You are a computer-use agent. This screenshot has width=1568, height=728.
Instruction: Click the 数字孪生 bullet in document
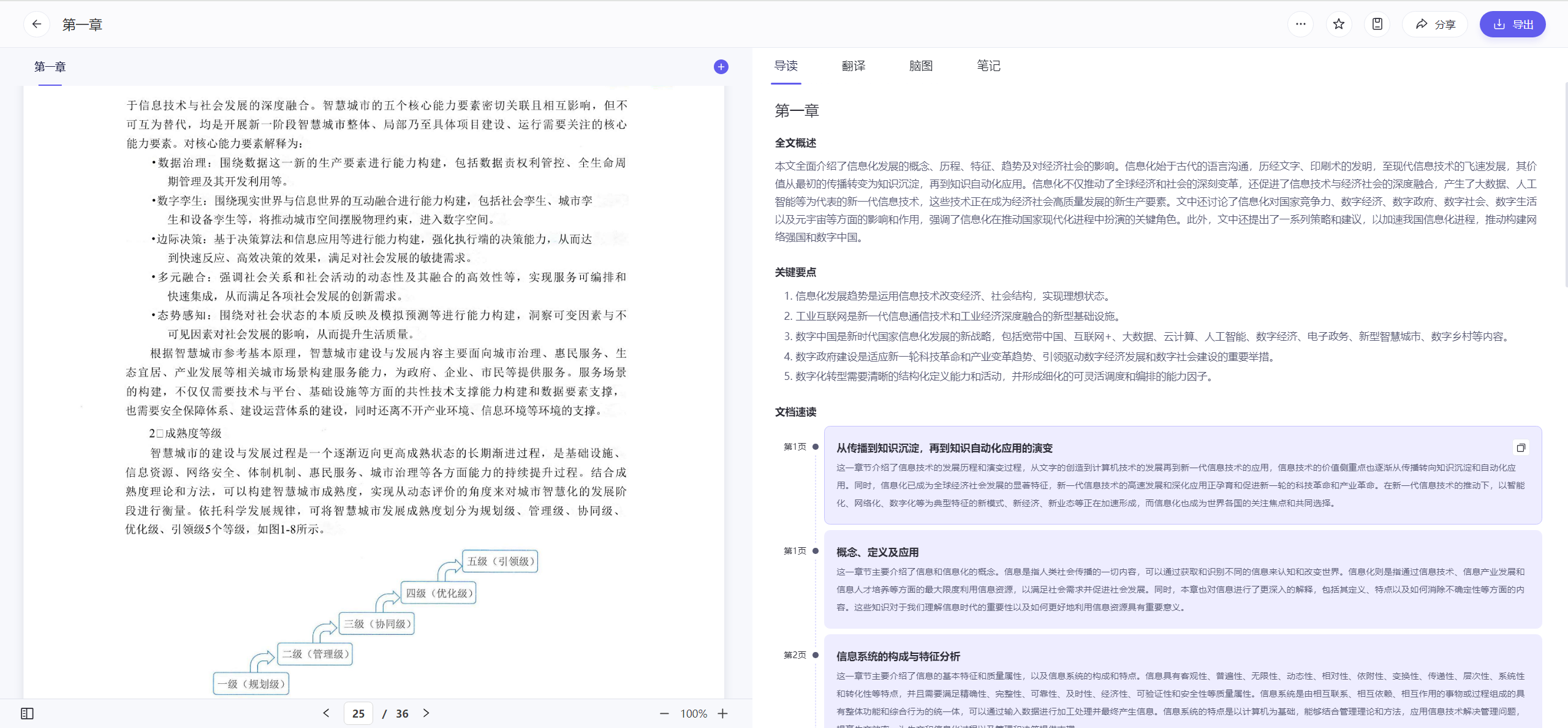point(371,210)
